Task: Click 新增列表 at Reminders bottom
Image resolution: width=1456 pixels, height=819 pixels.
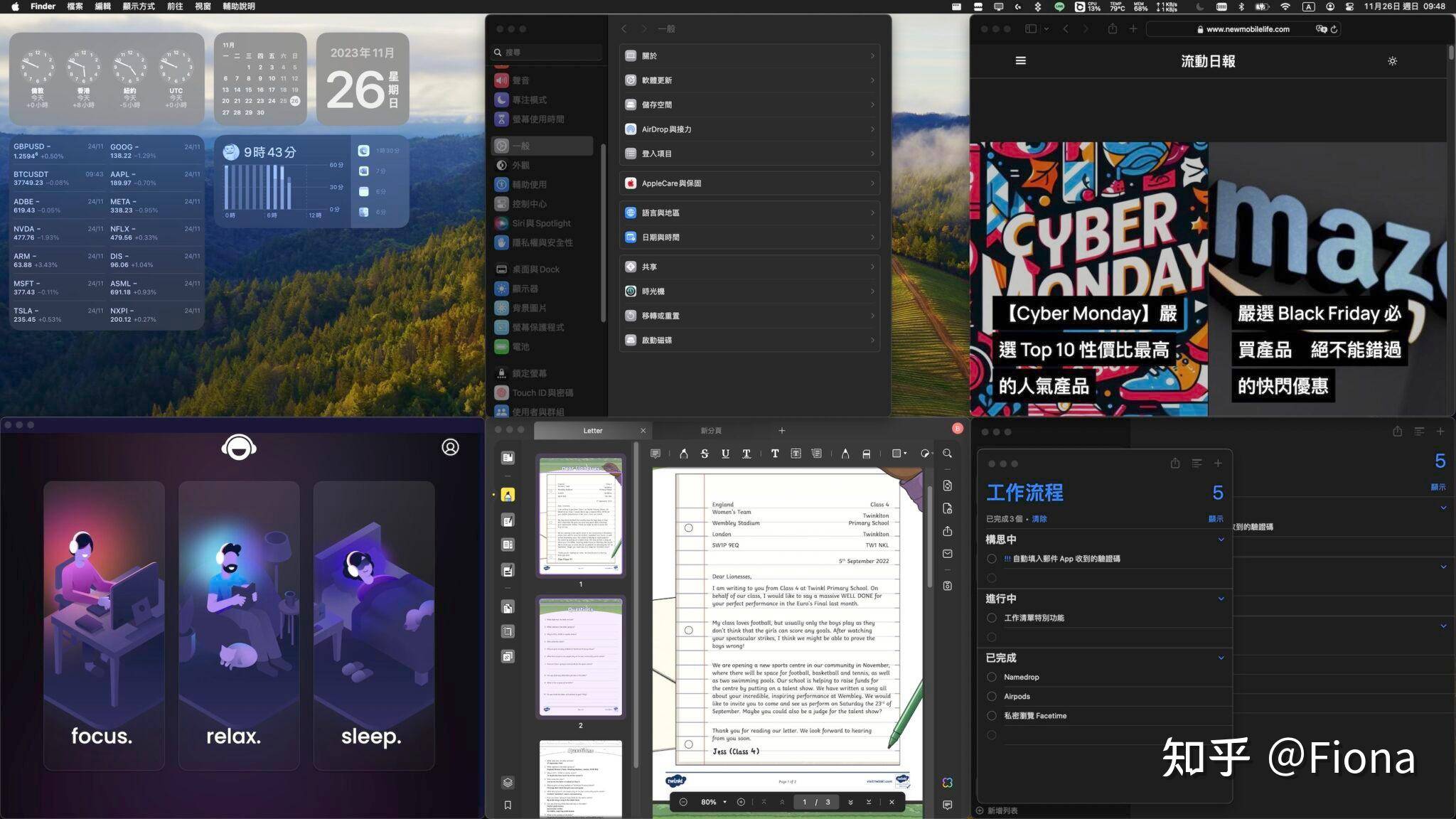Action: click(997, 810)
